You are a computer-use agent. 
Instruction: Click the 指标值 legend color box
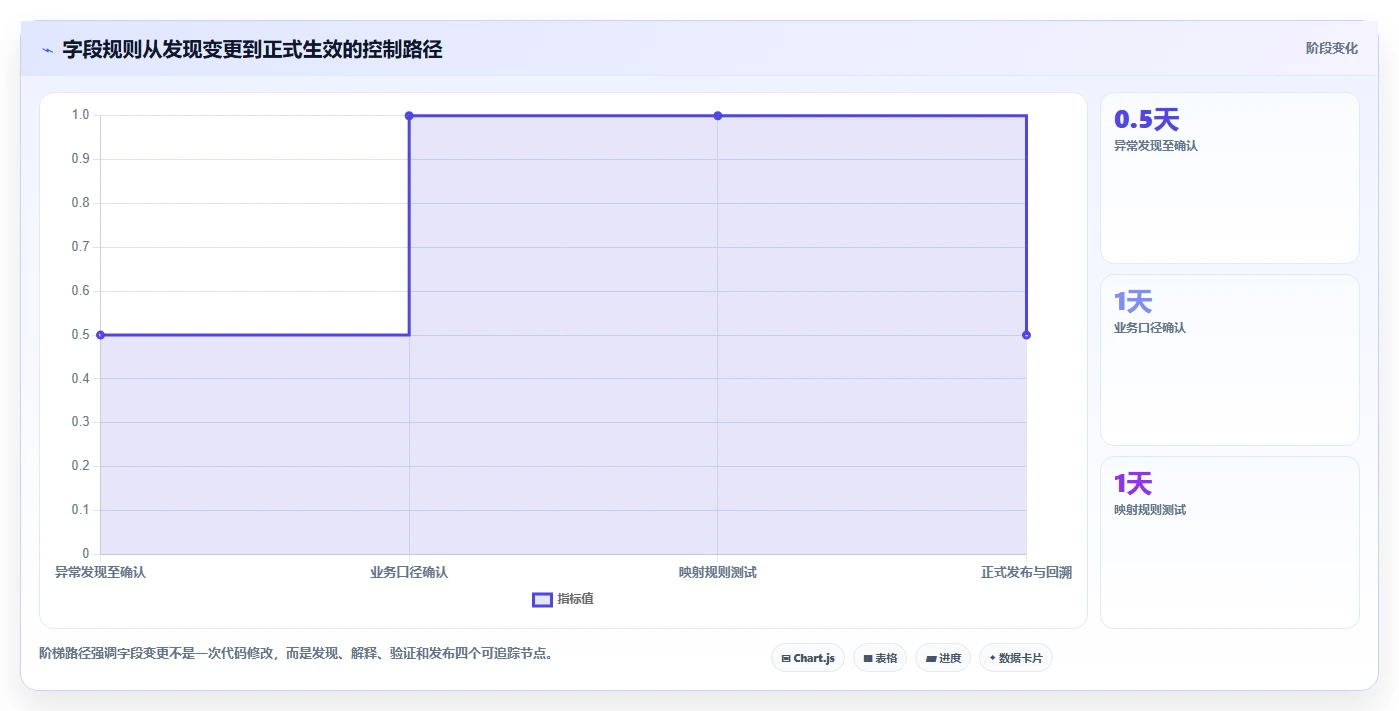pyautogui.click(x=542, y=599)
